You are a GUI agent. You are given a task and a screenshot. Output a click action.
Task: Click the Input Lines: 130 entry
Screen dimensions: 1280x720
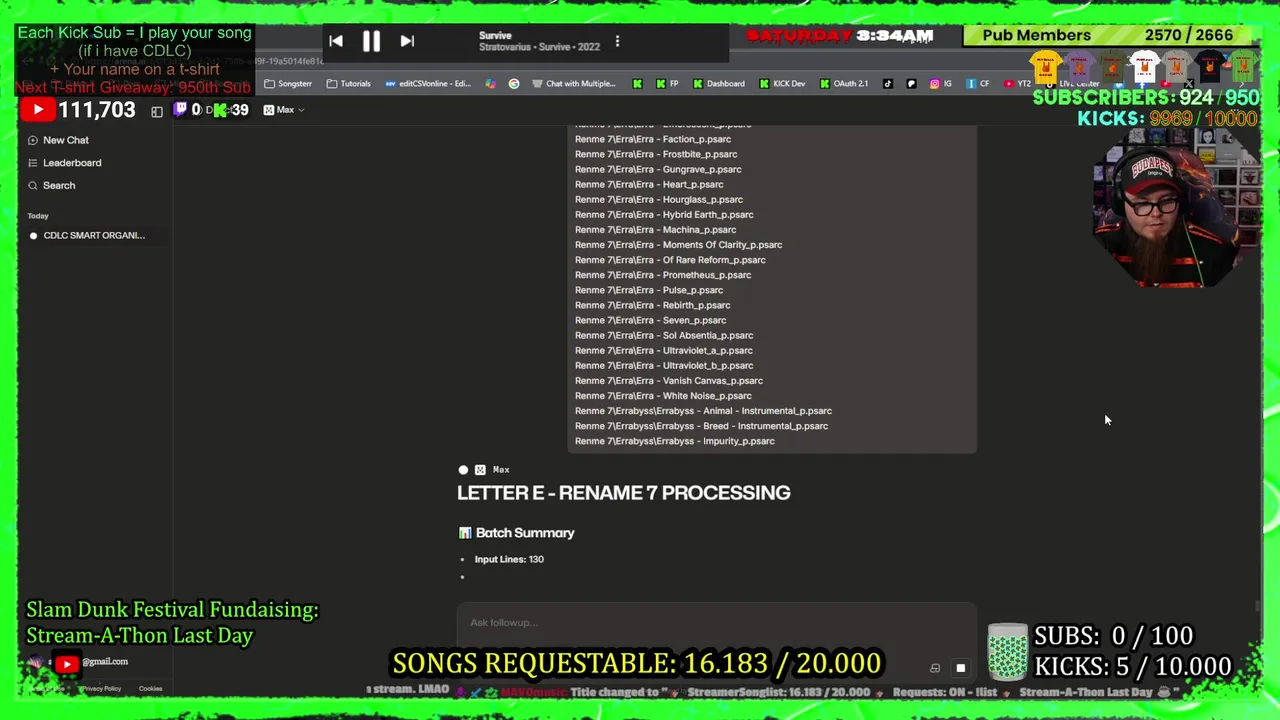509,559
